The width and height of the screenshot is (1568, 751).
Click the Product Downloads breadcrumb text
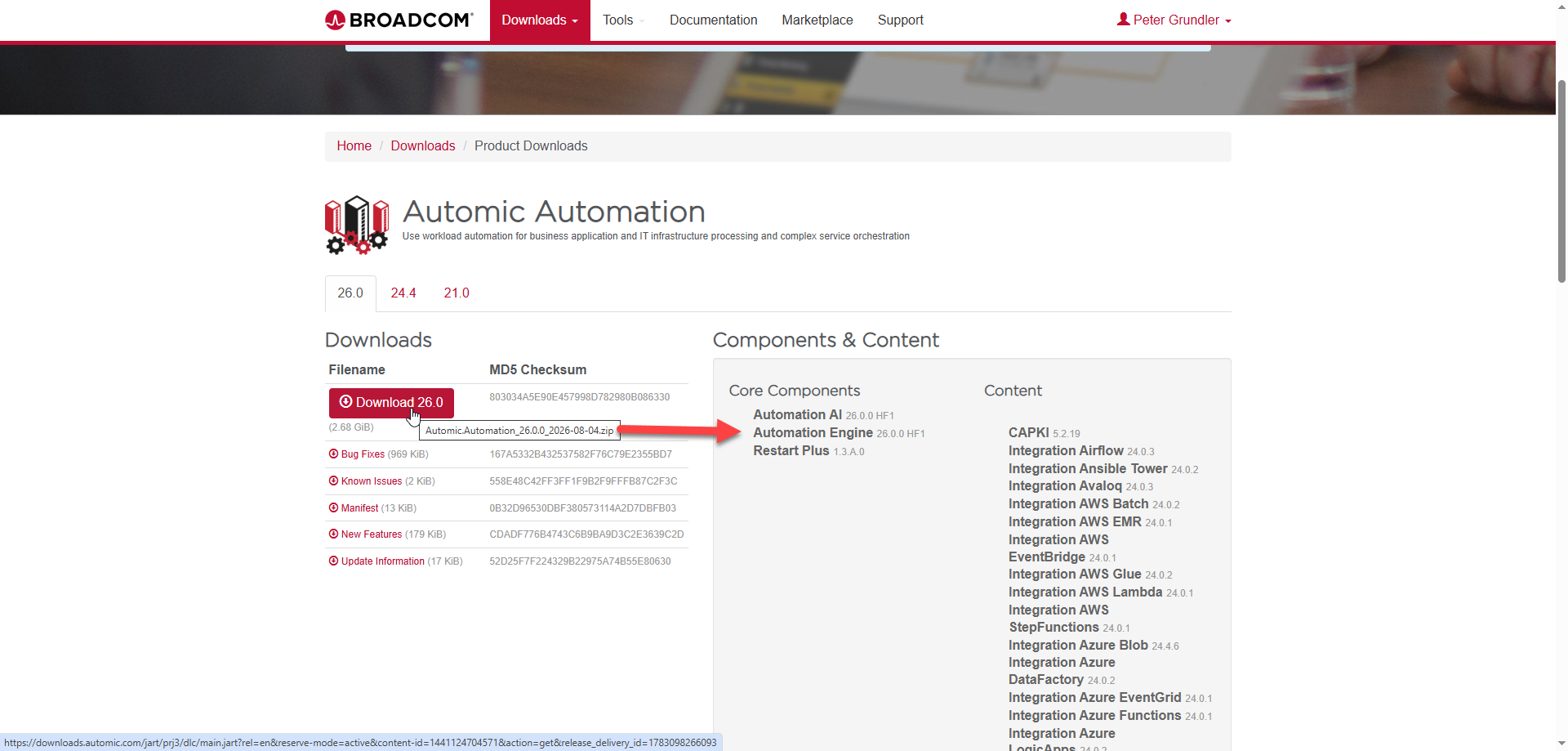point(531,145)
